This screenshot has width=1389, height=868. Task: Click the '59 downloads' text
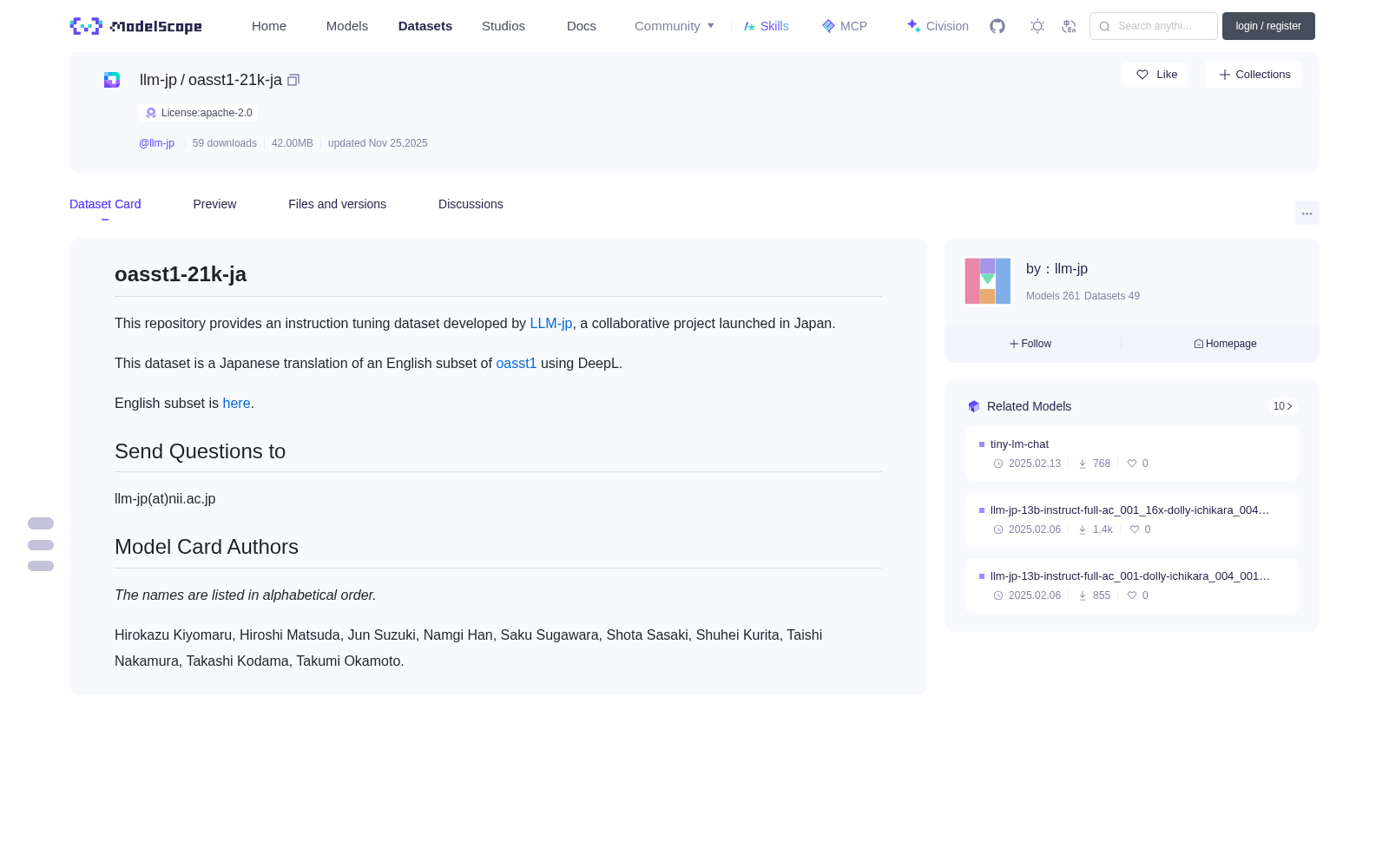(x=225, y=143)
